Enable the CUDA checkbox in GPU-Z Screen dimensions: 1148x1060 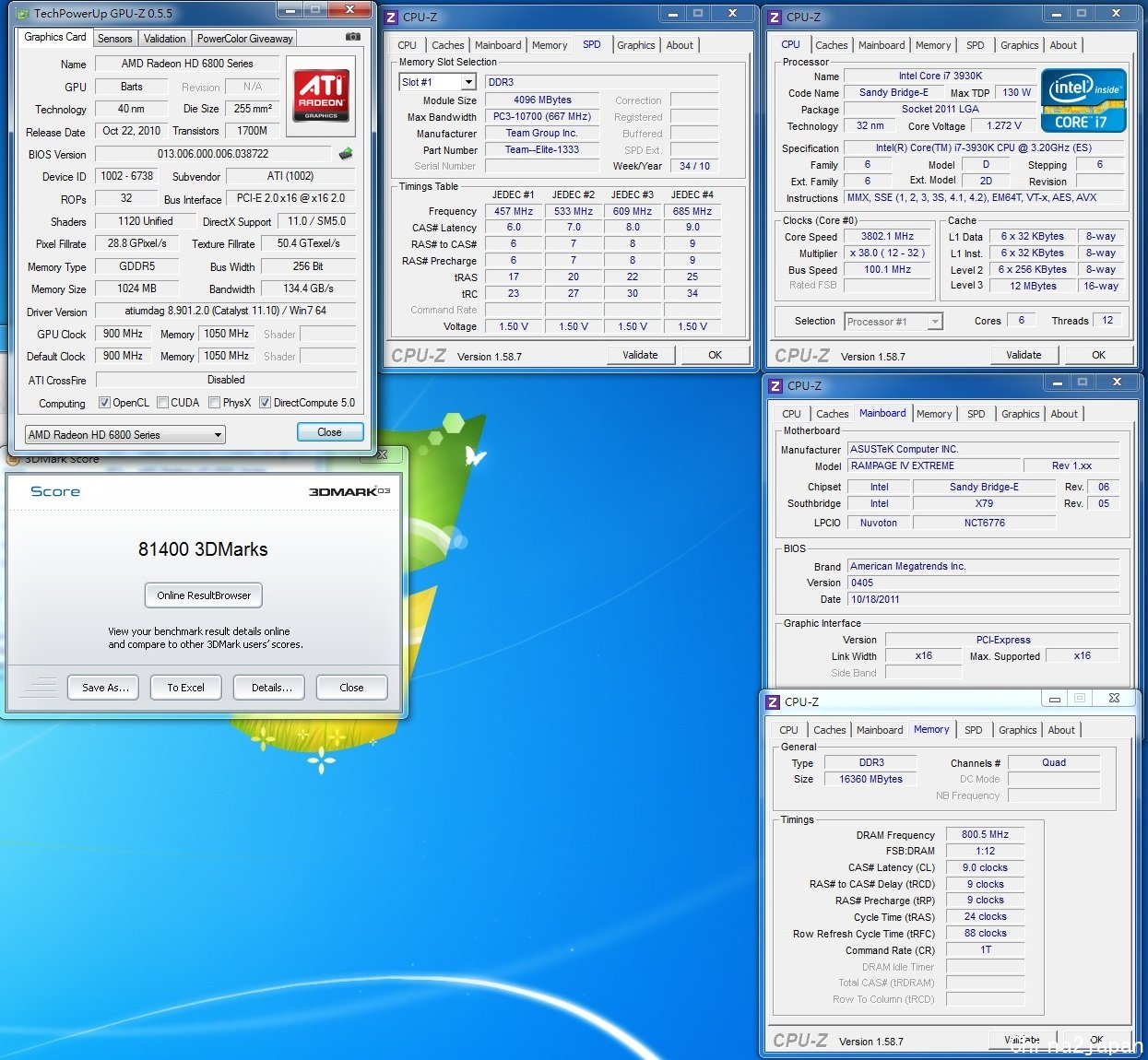tap(162, 403)
